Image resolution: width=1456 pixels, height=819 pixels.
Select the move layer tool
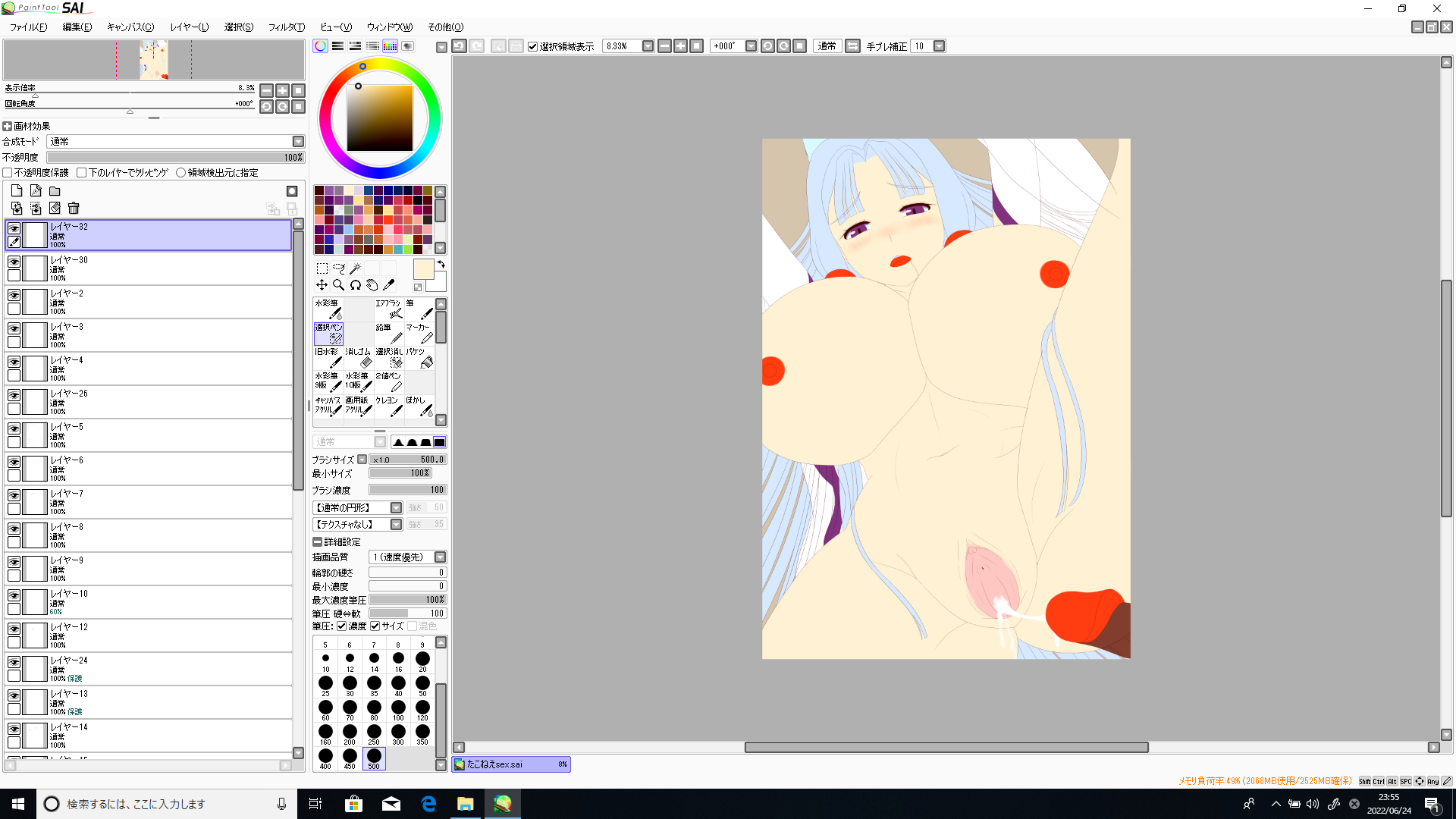[322, 285]
